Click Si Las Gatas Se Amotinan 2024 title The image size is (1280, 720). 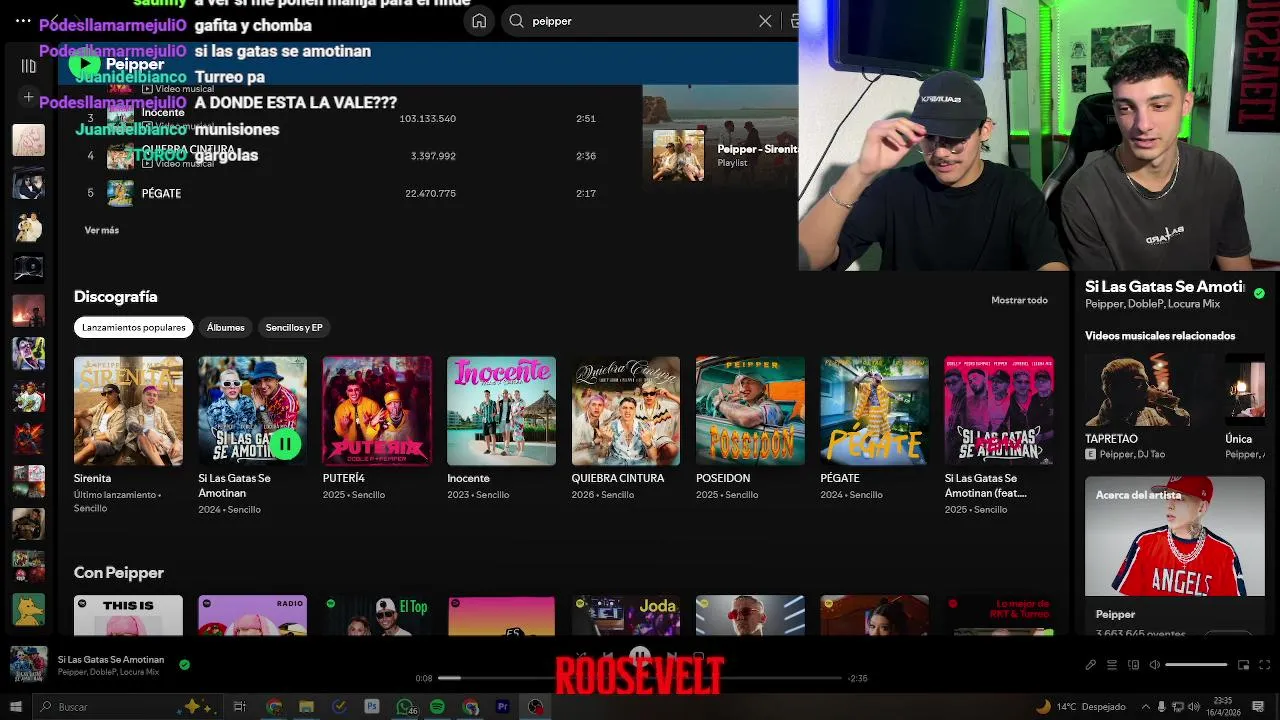[234, 485]
